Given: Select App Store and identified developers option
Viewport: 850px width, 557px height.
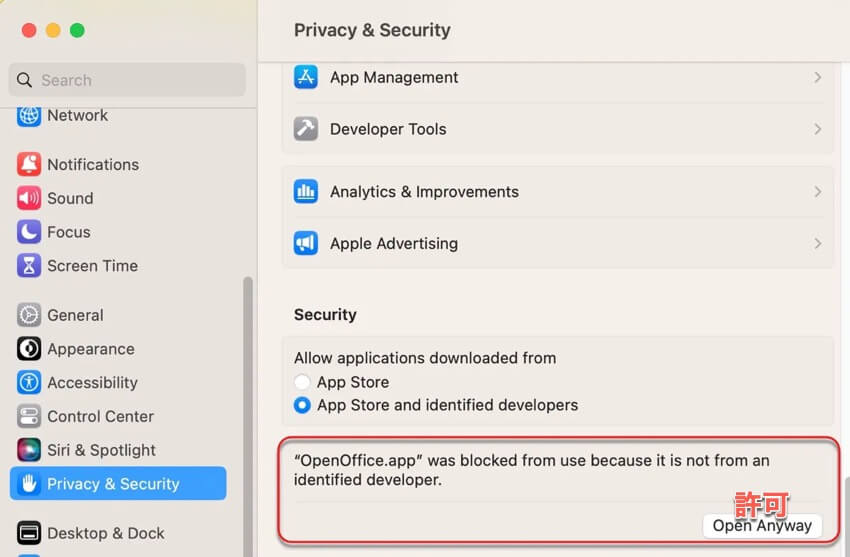Looking at the screenshot, I should point(302,406).
